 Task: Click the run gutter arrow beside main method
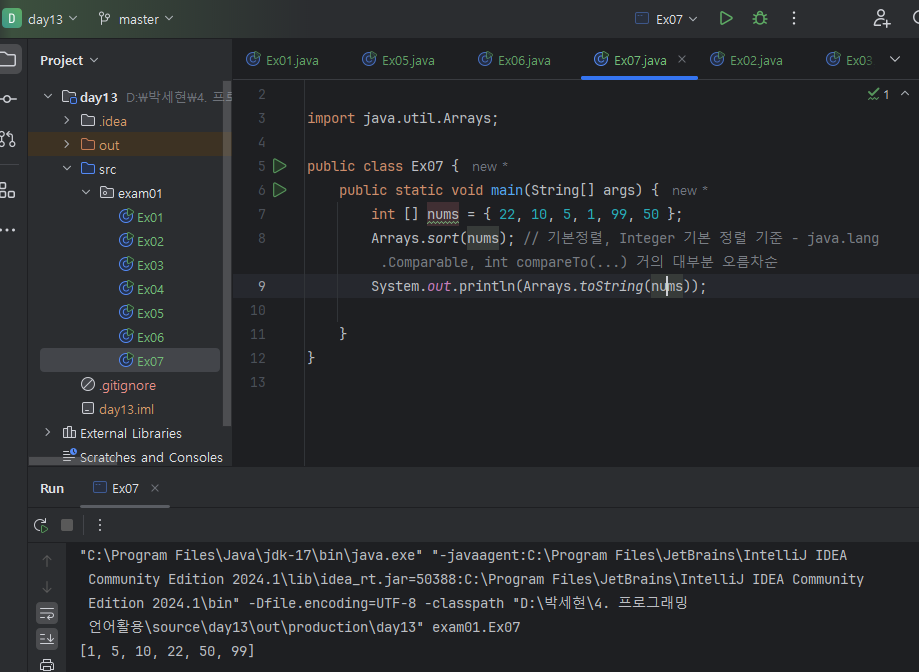pyautogui.click(x=280, y=190)
